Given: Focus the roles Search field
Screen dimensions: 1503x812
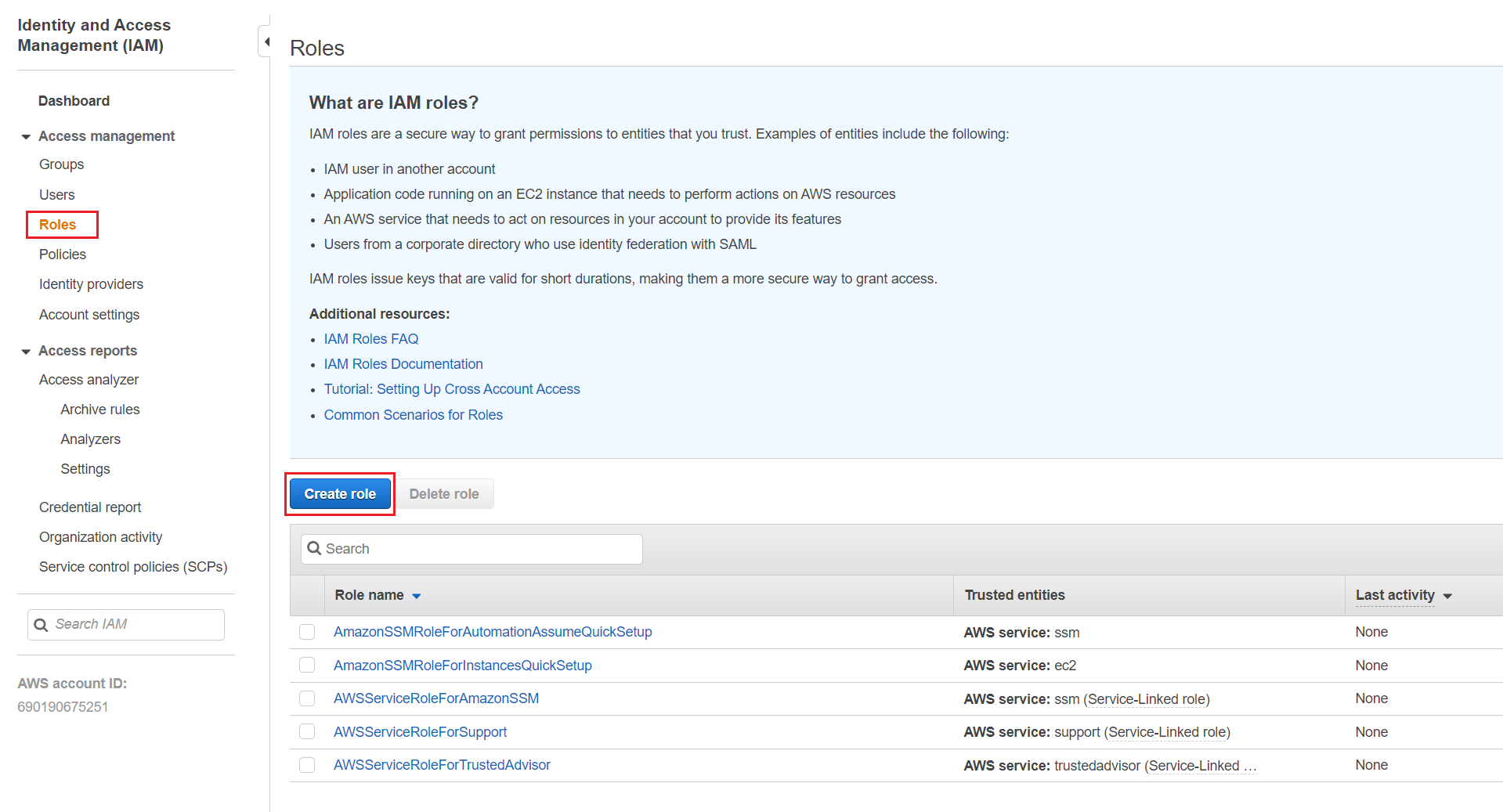Looking at the screenshot, I should click(478, 549).
